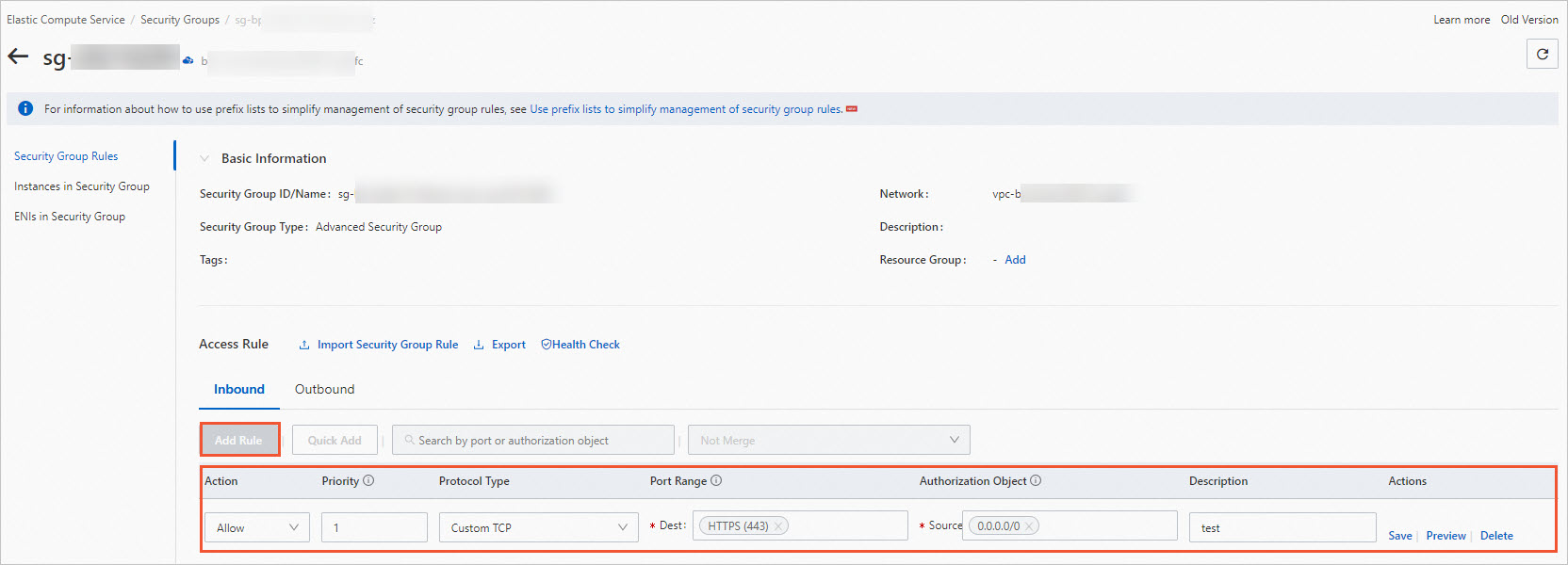Click Learn more link
This screenshot has height=565, width=1568.
click(1462, 20)
